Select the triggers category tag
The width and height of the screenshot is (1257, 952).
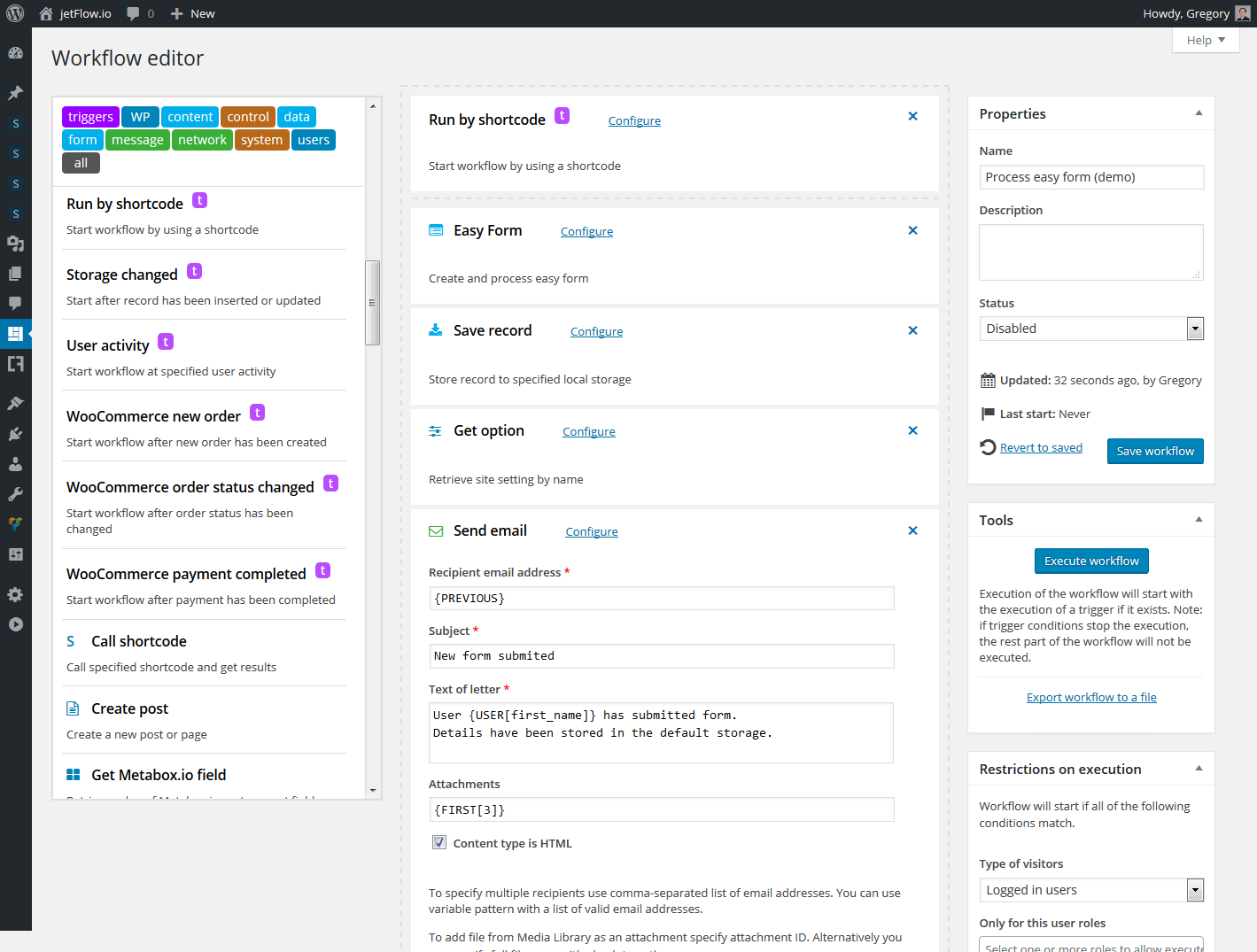click(90, 117)
